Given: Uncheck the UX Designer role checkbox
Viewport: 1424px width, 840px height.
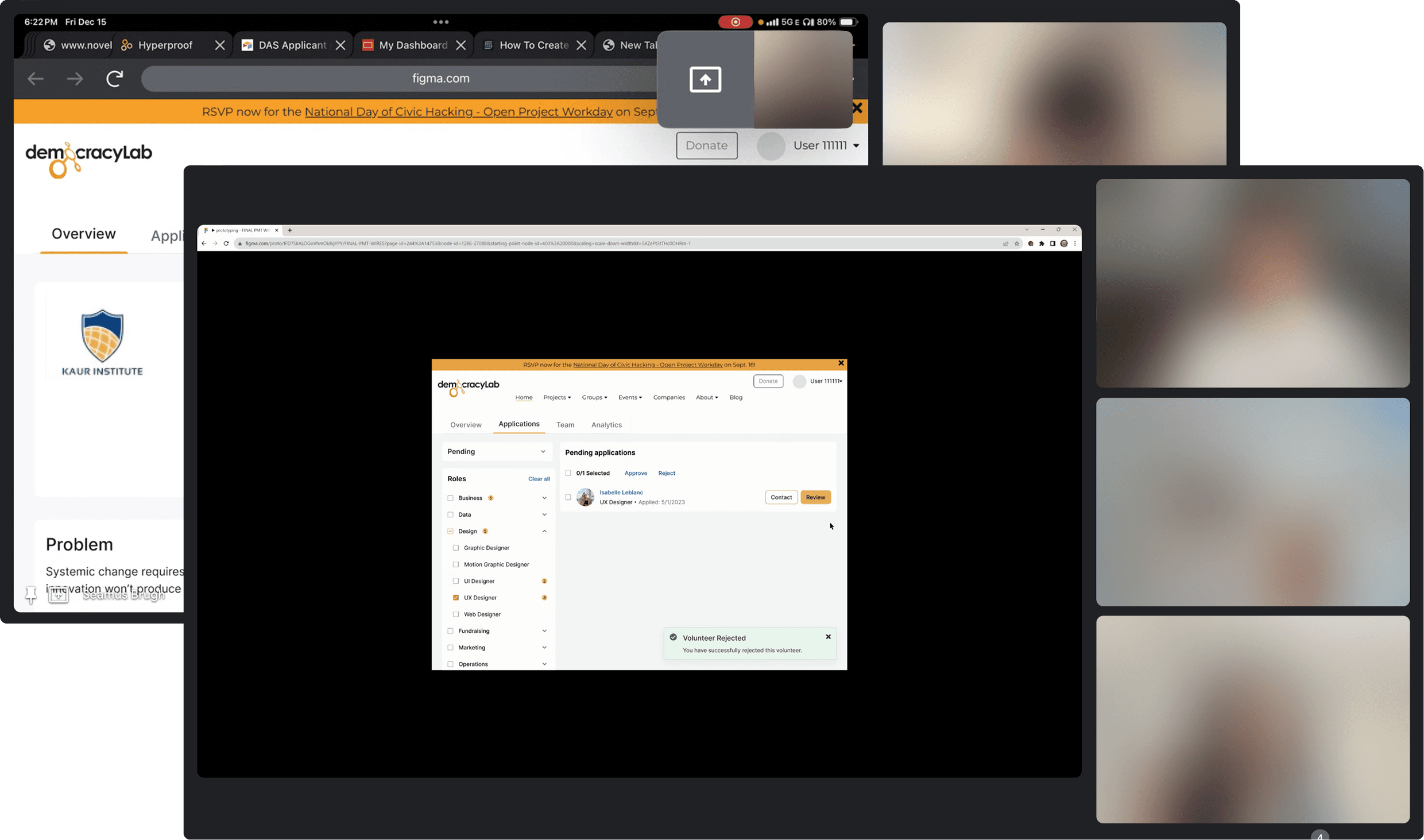Looking at the screenshot, I should [456, 598].
